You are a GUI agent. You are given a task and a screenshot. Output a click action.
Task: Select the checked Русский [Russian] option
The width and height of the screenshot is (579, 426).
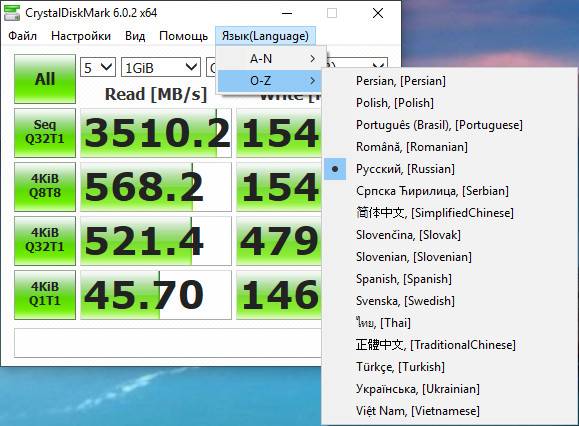tap(450, 169)
